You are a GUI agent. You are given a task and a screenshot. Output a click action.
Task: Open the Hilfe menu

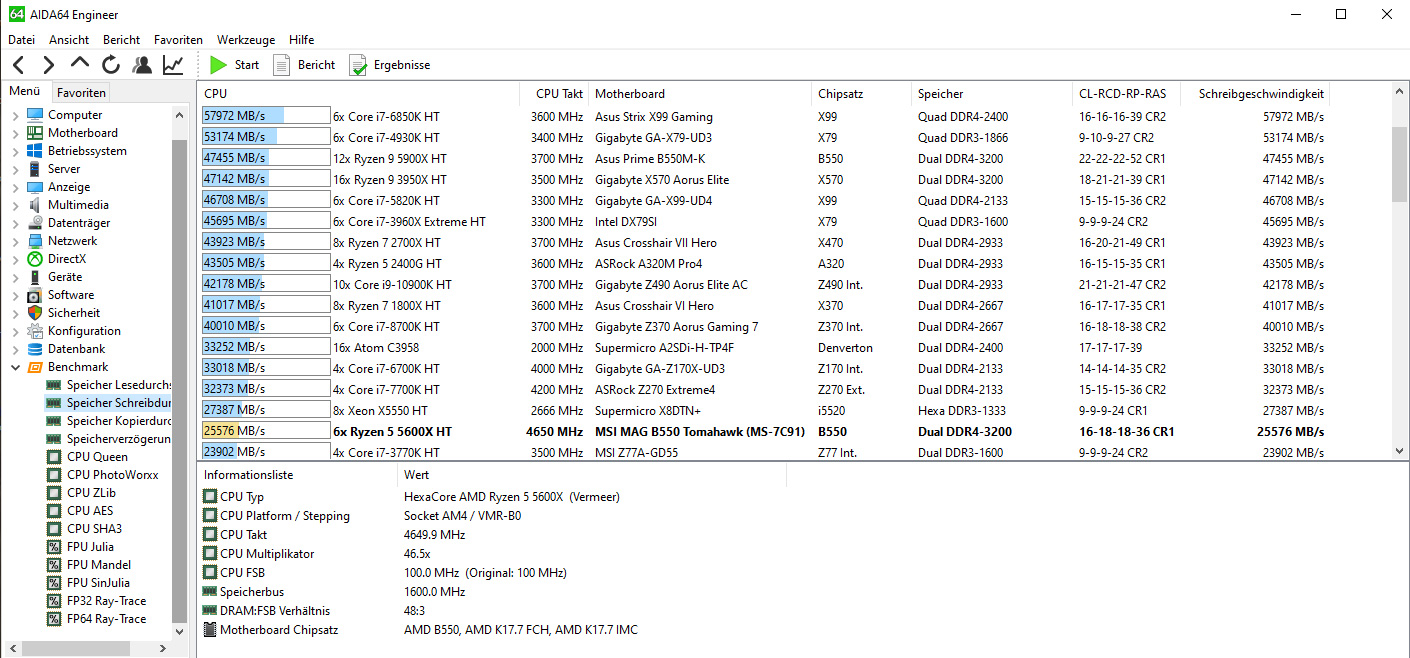click(301, 40)
